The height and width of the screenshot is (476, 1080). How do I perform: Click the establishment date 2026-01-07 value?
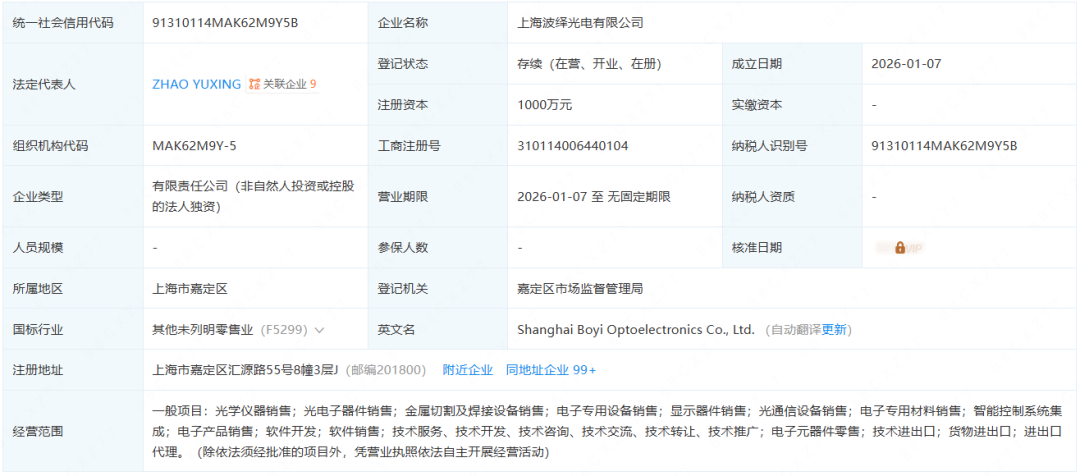pos(906,64)
